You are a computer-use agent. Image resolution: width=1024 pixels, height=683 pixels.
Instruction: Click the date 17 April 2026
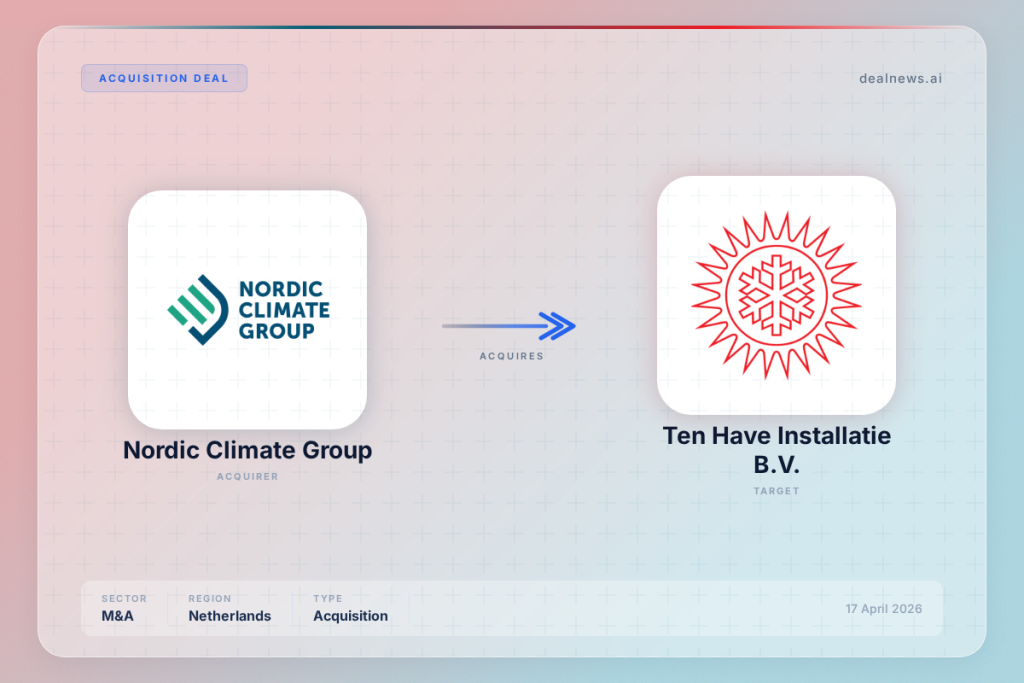[x=884, y=609]
